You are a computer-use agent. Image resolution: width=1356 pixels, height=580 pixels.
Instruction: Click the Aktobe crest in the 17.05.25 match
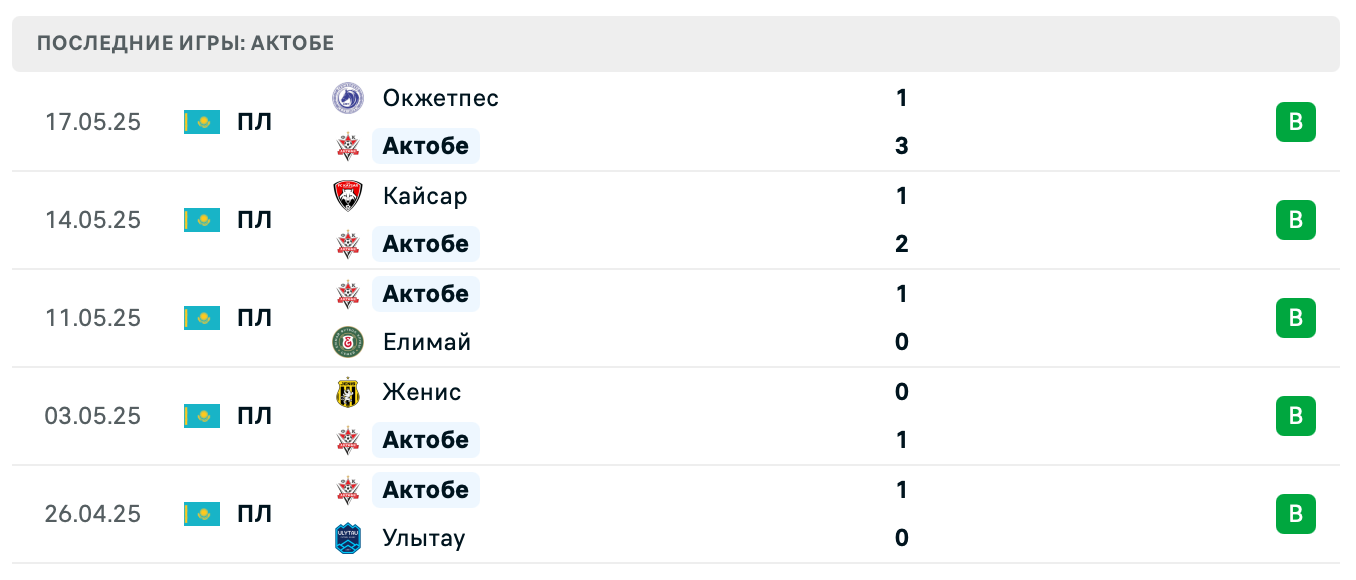point(347,146)
